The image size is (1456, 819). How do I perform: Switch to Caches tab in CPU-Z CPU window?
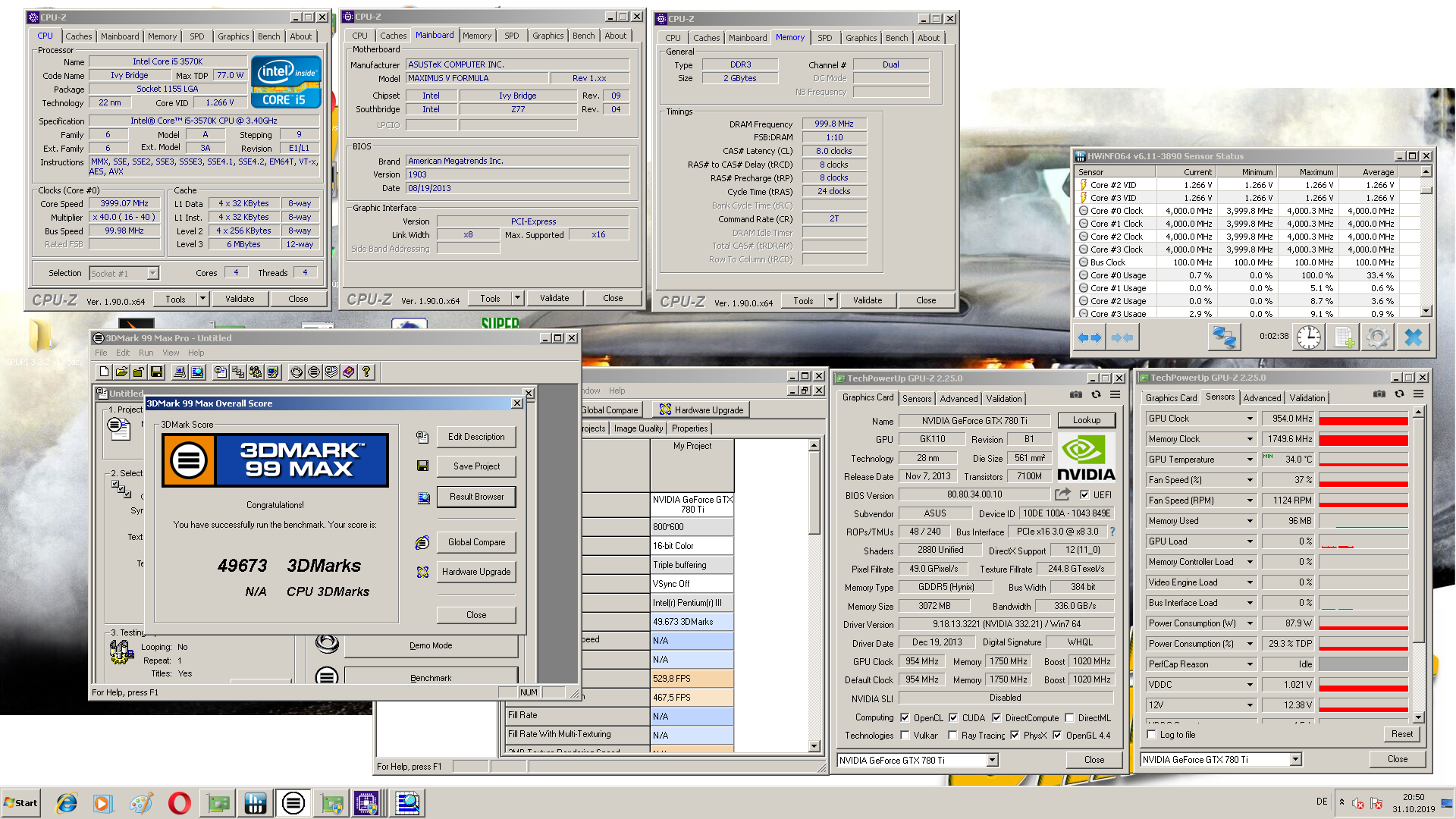pyautogui.click(x=78, y=36)
